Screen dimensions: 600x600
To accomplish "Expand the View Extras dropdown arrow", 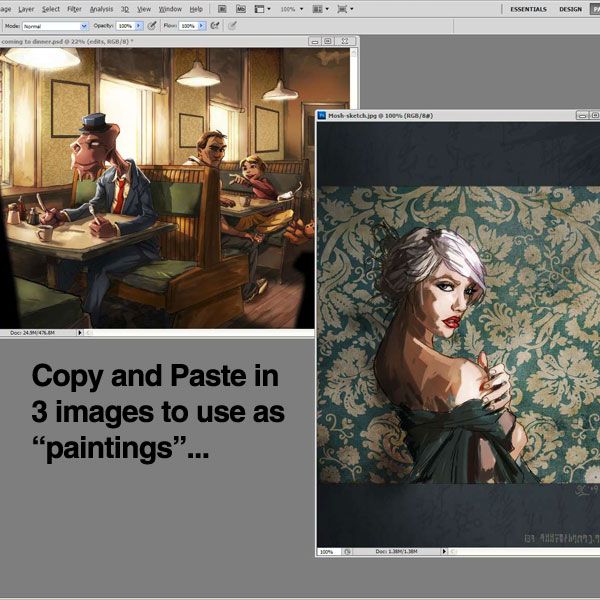I will (269, 9).
